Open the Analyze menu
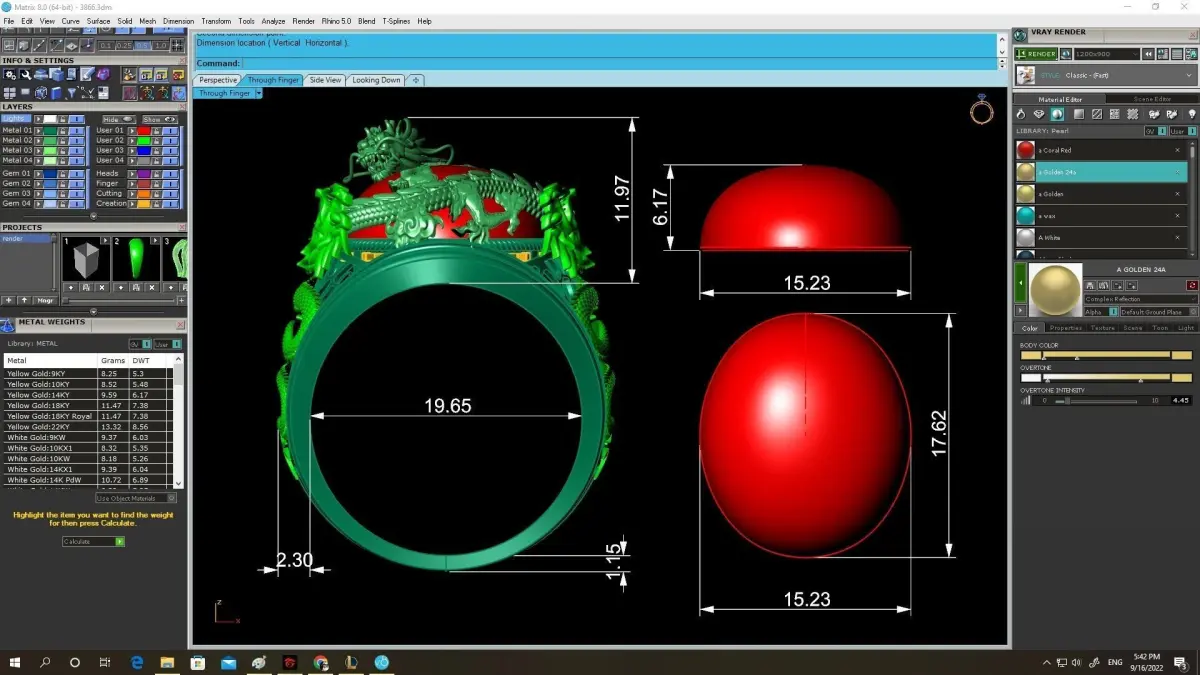The height and width of the screenshot is (675, 1200). click(x=273, y=21)
